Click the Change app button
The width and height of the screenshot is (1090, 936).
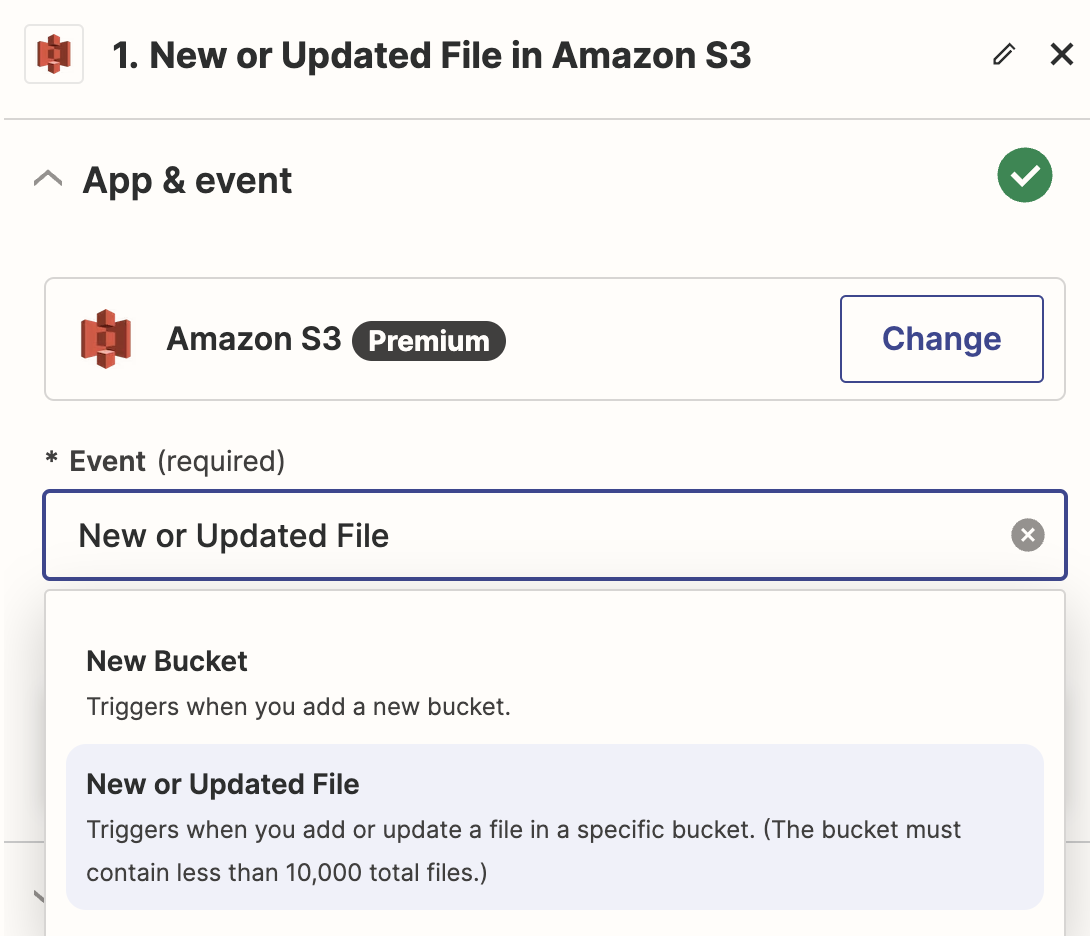click(x=941, y=339)
